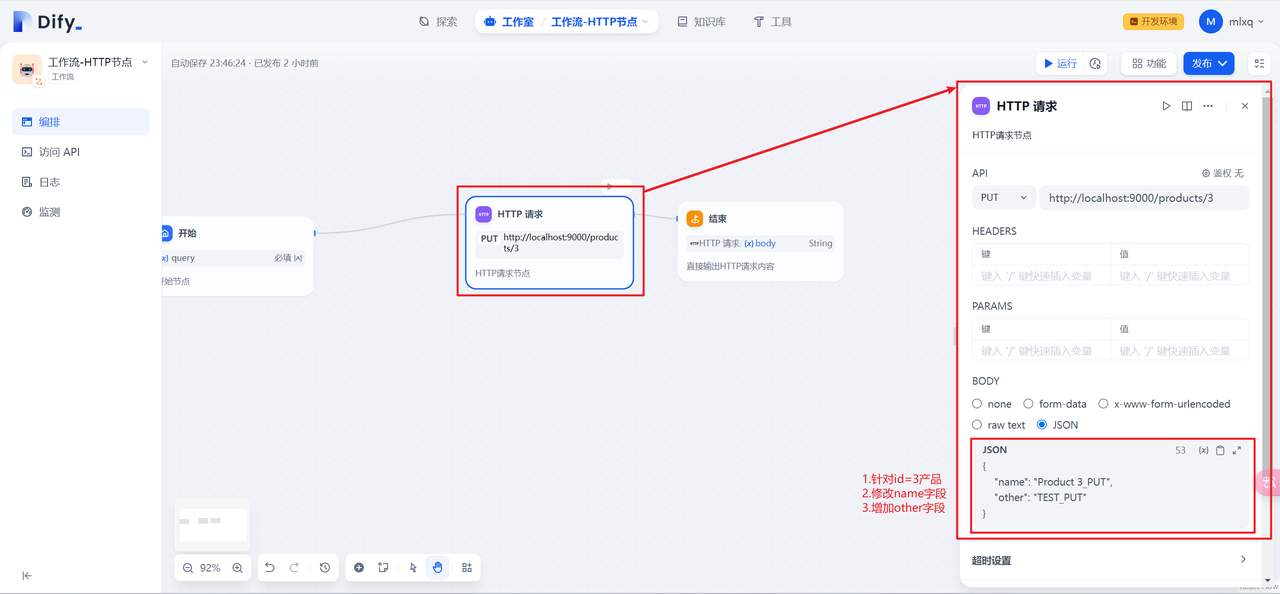Select the JSON radio button under BODY

[1040, 424]
